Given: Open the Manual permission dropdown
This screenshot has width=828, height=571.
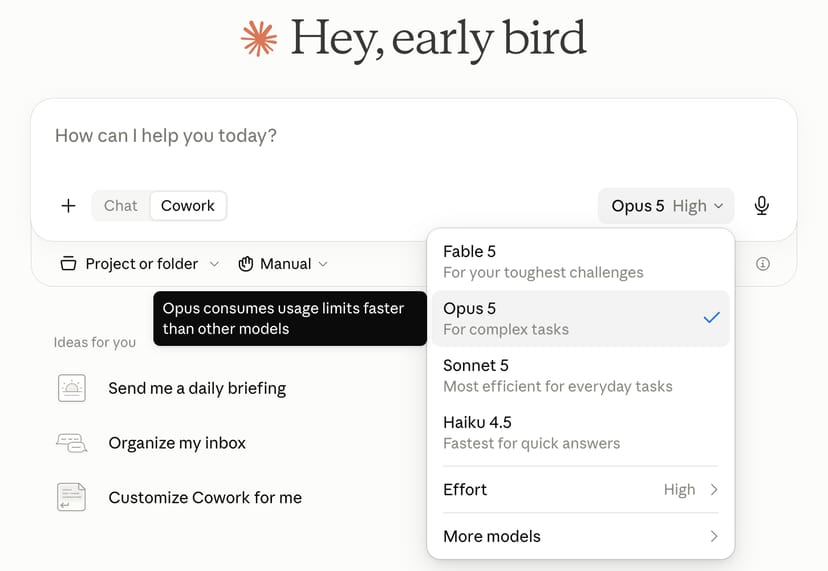Looking at the screenshot, I should (x=283, y=264).
